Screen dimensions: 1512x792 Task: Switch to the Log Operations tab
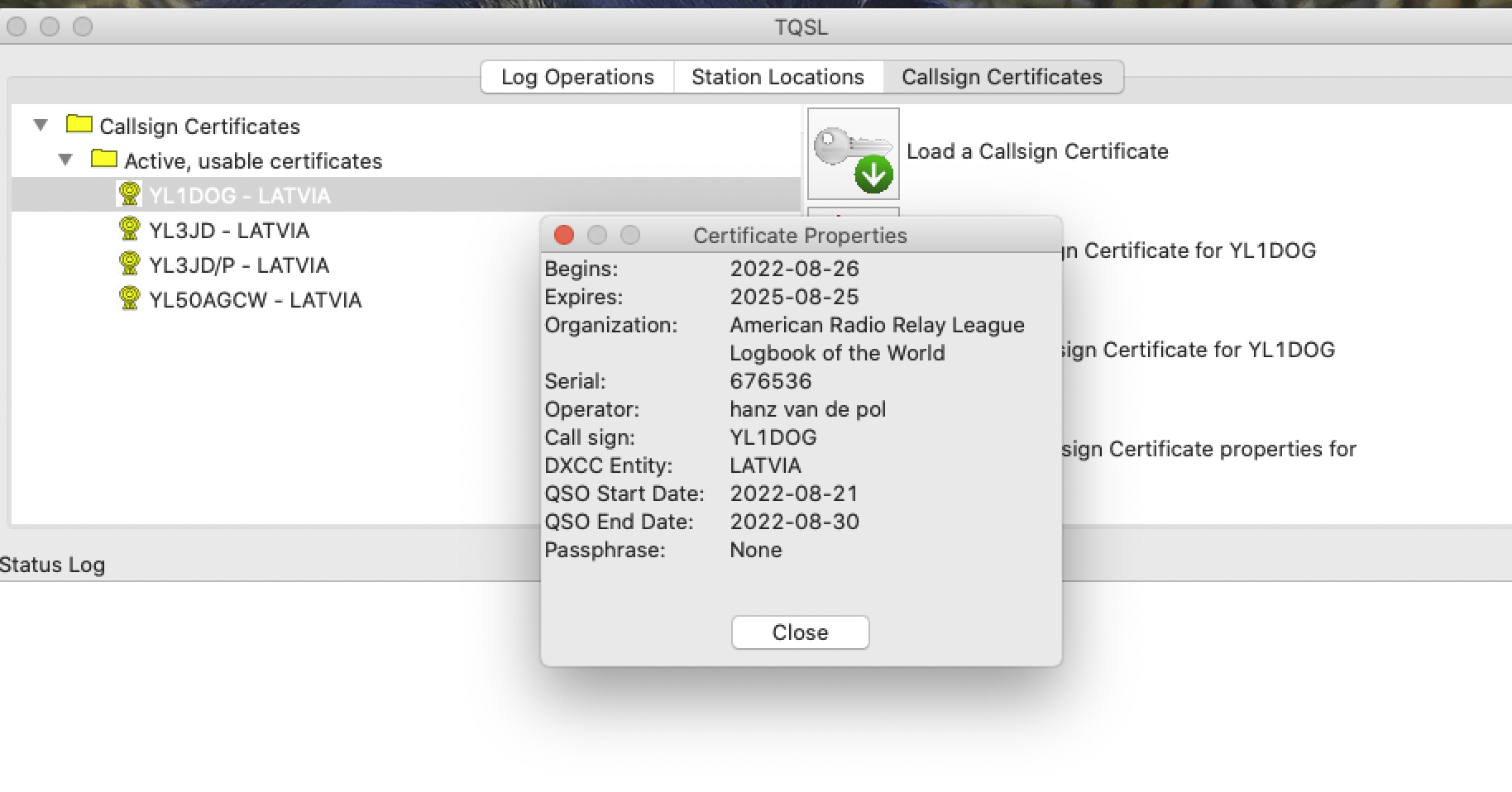click(x=577, y=77)
